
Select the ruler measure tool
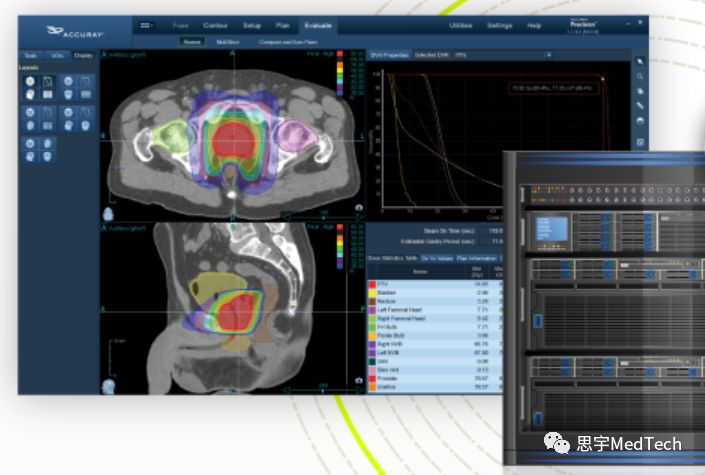click(640, 106)
